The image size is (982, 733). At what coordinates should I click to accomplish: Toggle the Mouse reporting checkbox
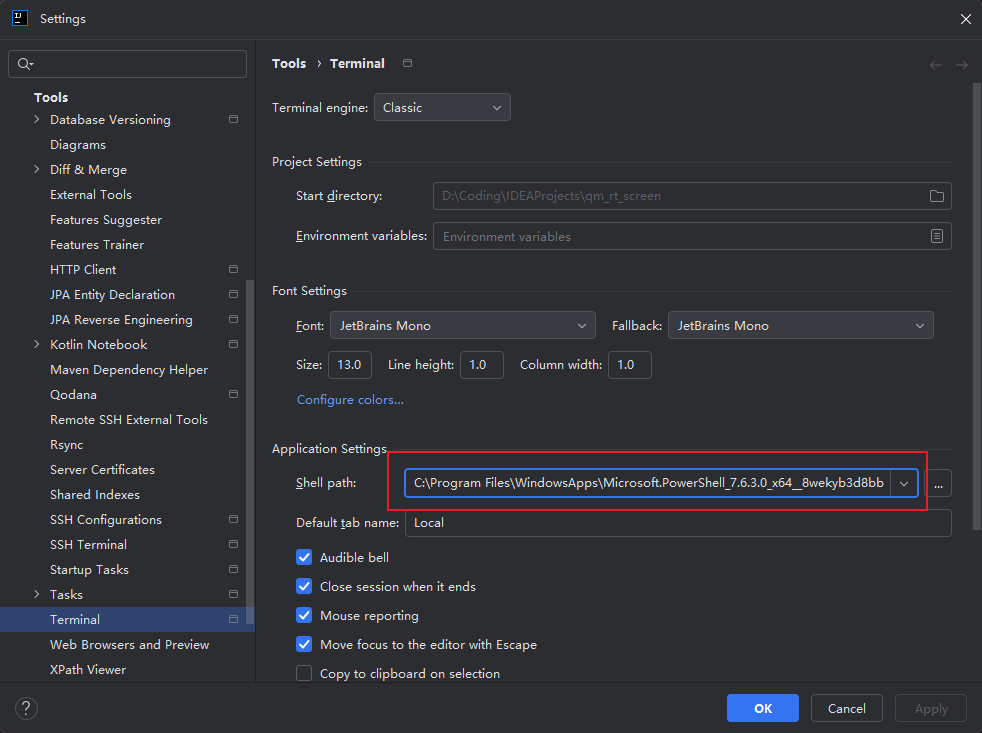[x=304, y=616]
